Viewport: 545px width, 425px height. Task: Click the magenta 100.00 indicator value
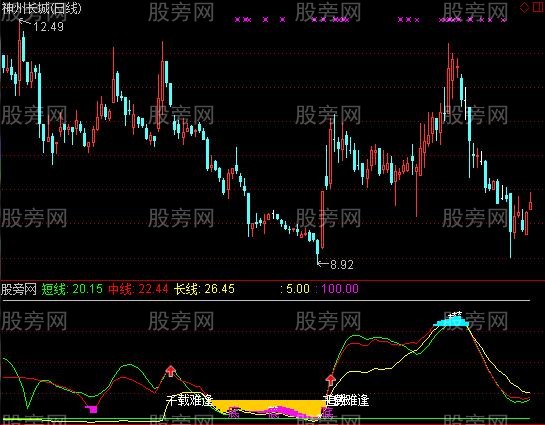[340, 289]
